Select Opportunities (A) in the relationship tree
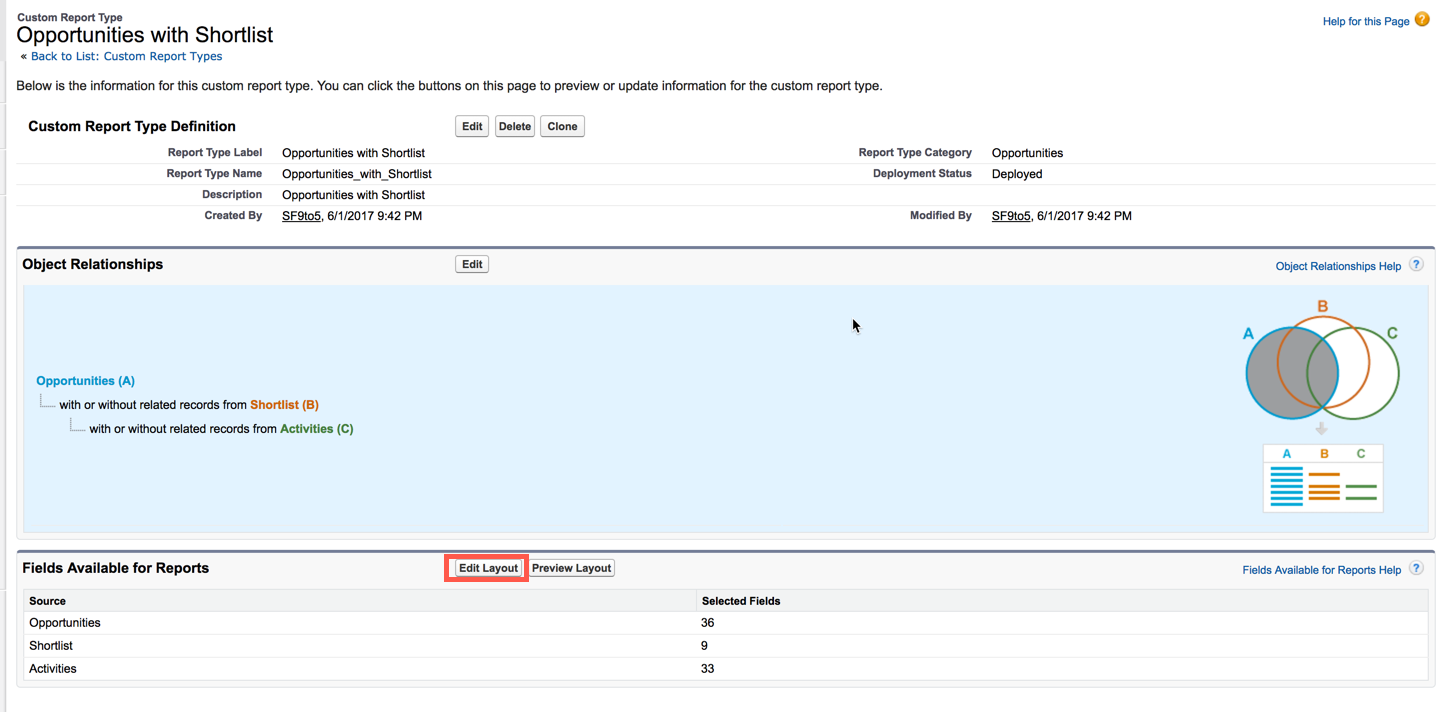The width and height of the screenshot is (1444, 712). click(85, 381)
